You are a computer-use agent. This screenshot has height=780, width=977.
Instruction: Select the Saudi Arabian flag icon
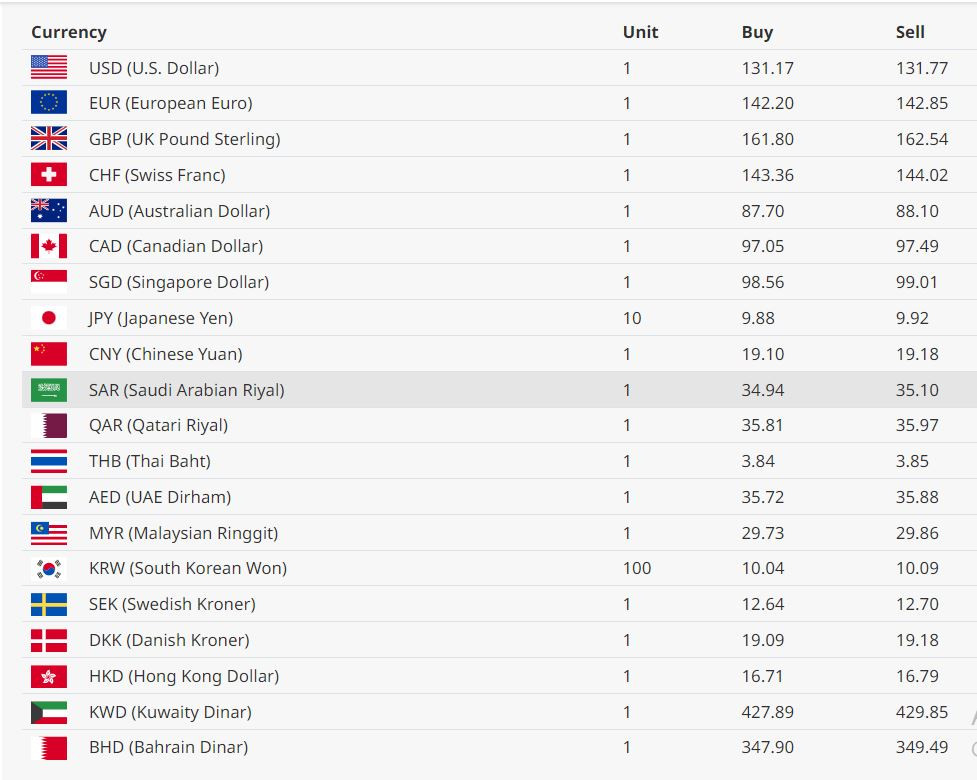point(49,389)
